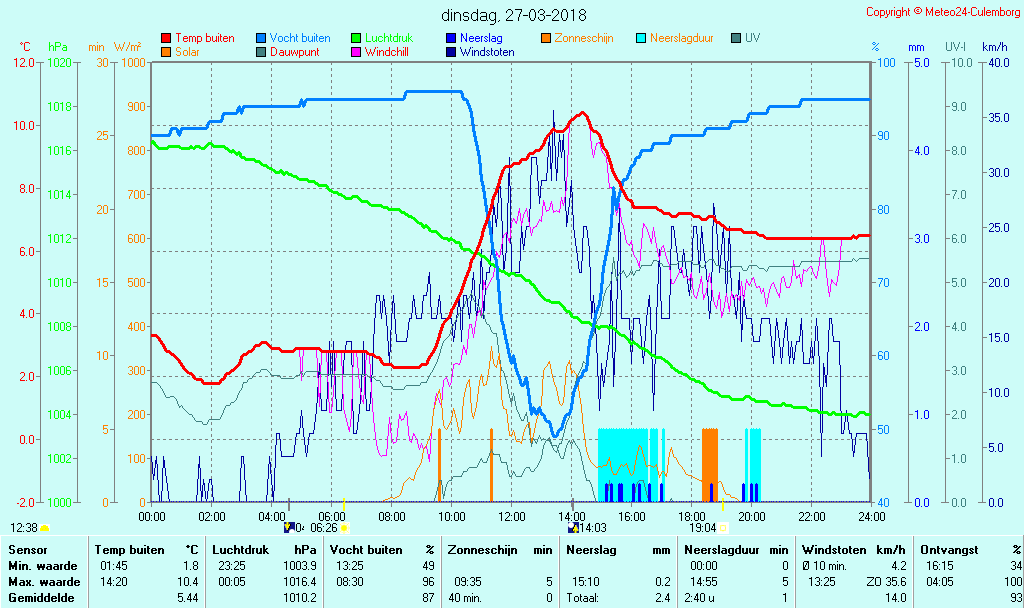Image resolution: width=1026 pixels, height=608 pixels.
Task: Select the UV legend label
Action: coord(753,38)
